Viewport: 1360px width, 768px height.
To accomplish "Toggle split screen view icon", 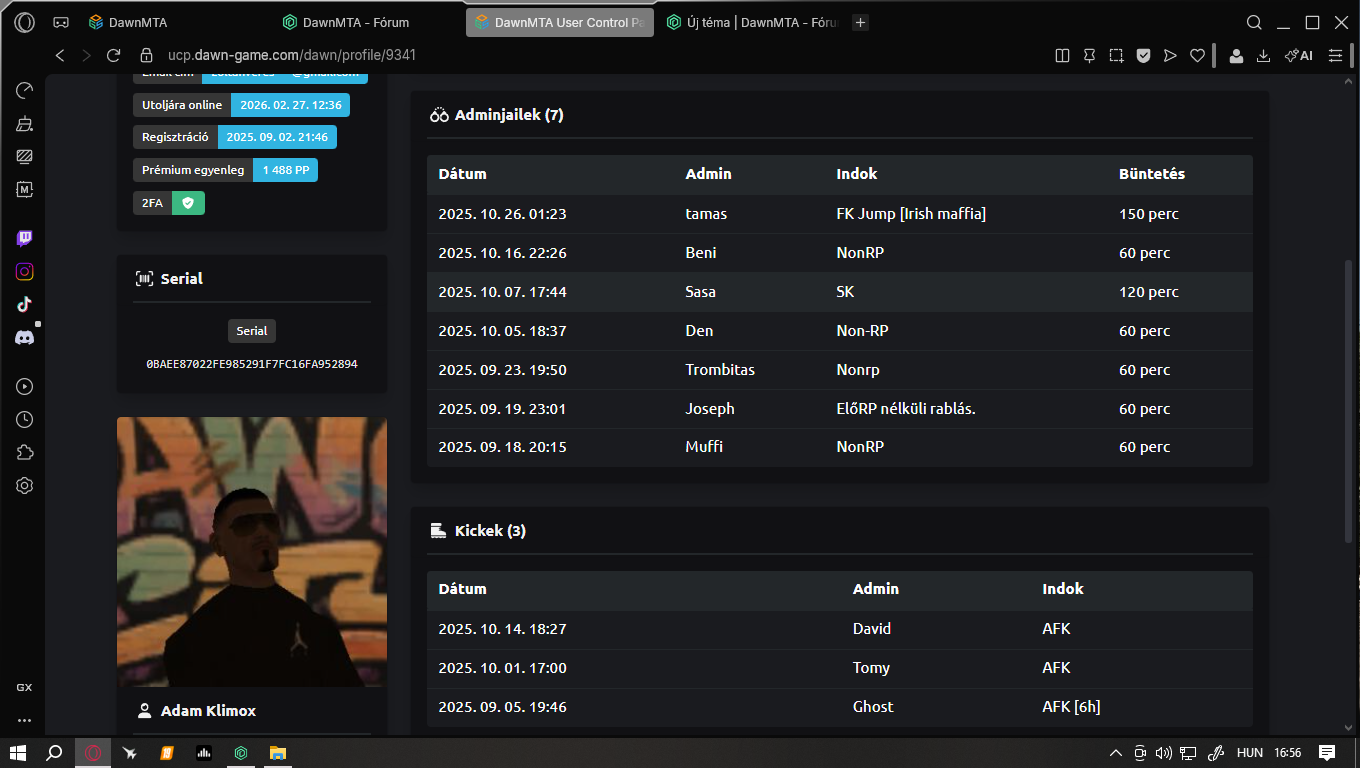I will [x=1062, y=56].
